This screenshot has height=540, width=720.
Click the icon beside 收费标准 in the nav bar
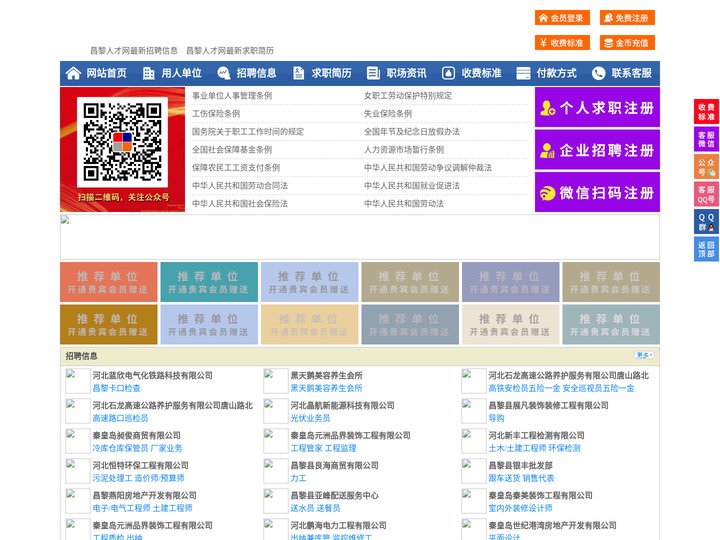pos(448,73)
